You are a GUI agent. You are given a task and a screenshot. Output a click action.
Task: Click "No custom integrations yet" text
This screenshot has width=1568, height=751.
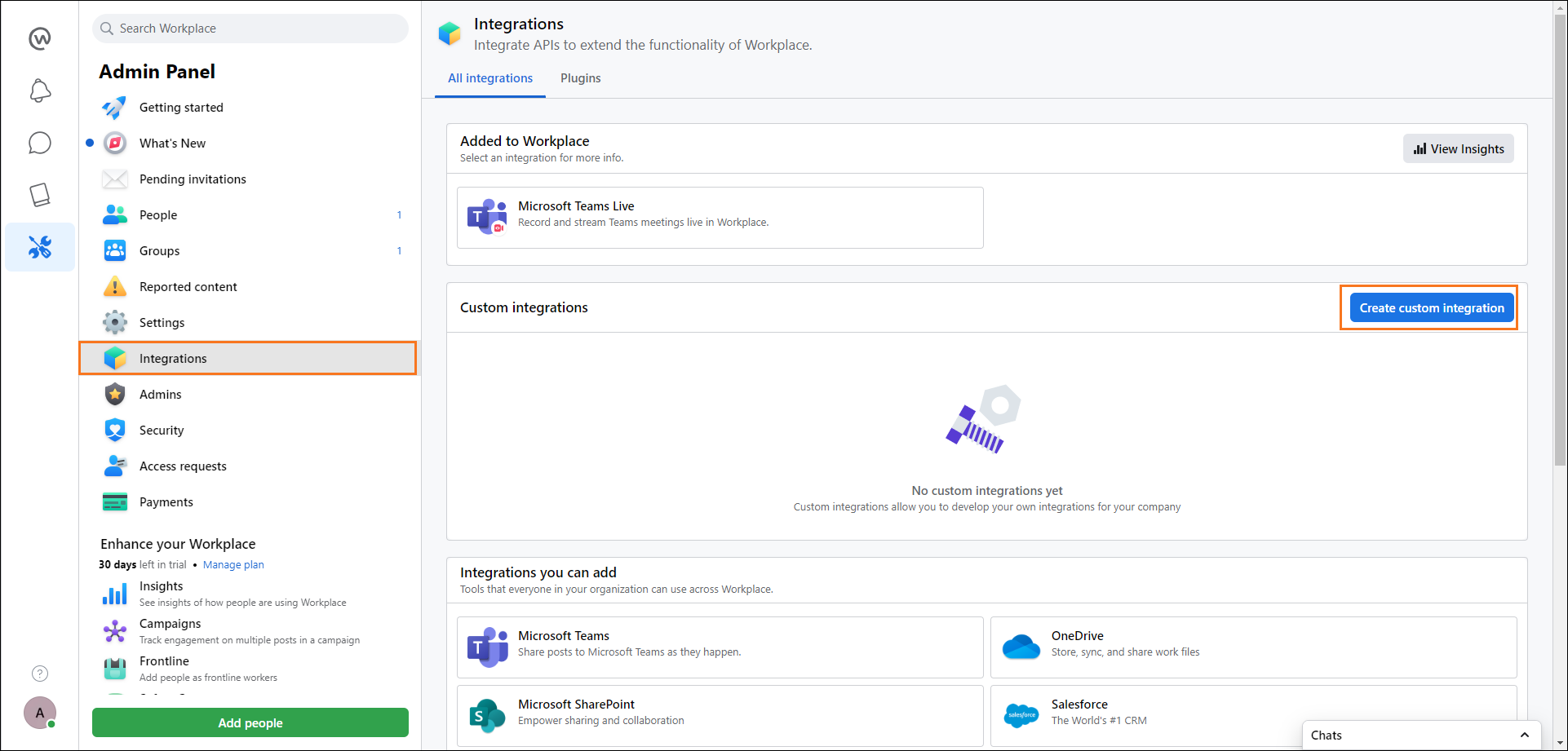point(987,491)
